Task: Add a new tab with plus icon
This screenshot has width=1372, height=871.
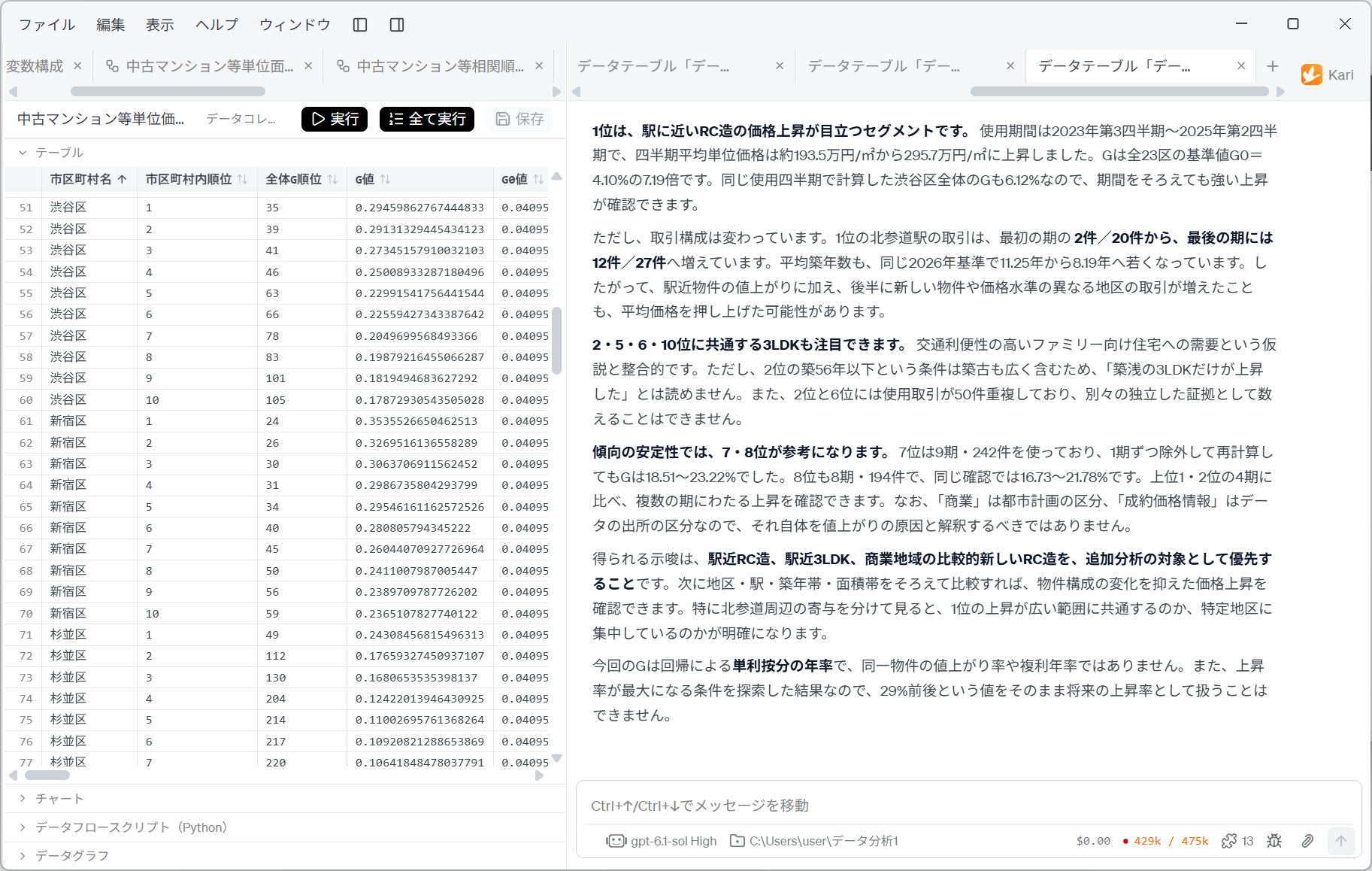Action: [1273, 66]
